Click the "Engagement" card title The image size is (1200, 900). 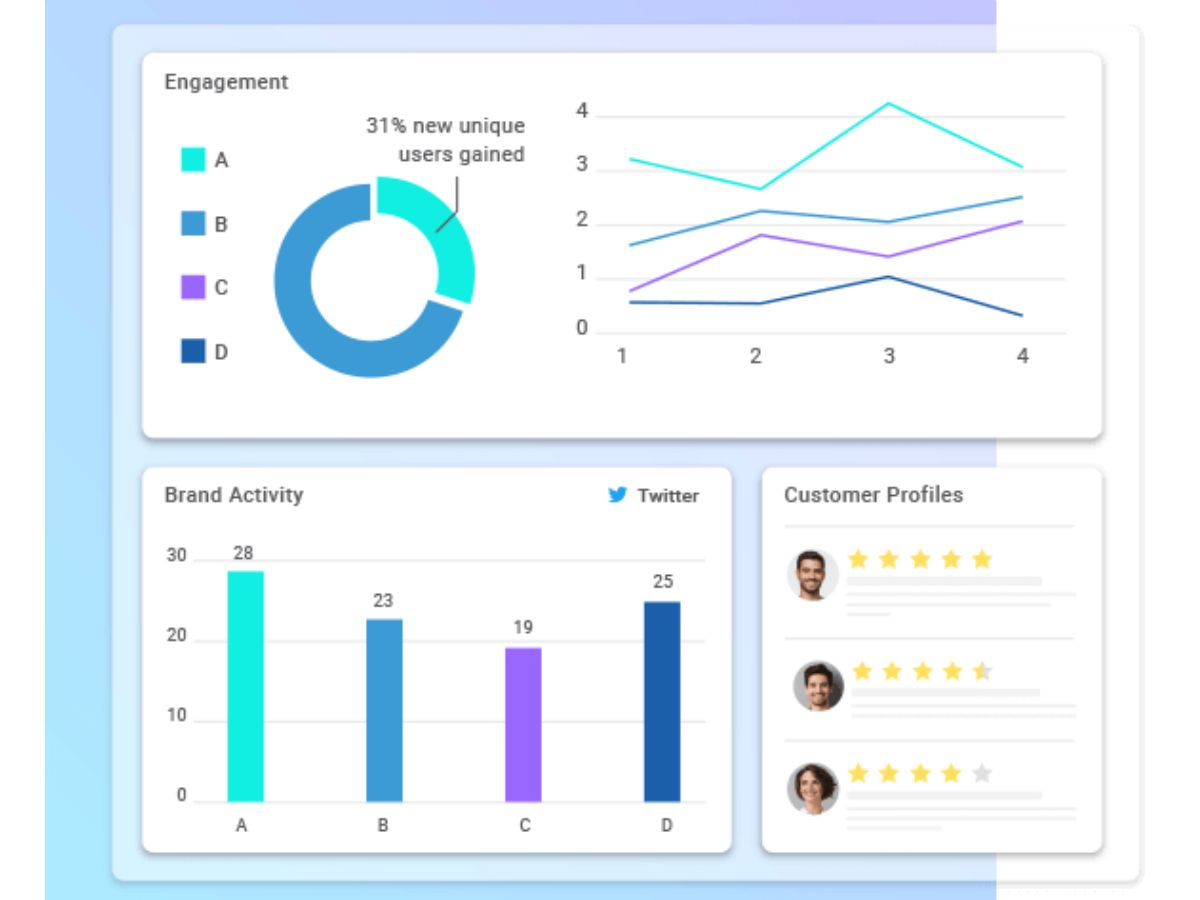[226, 82]
